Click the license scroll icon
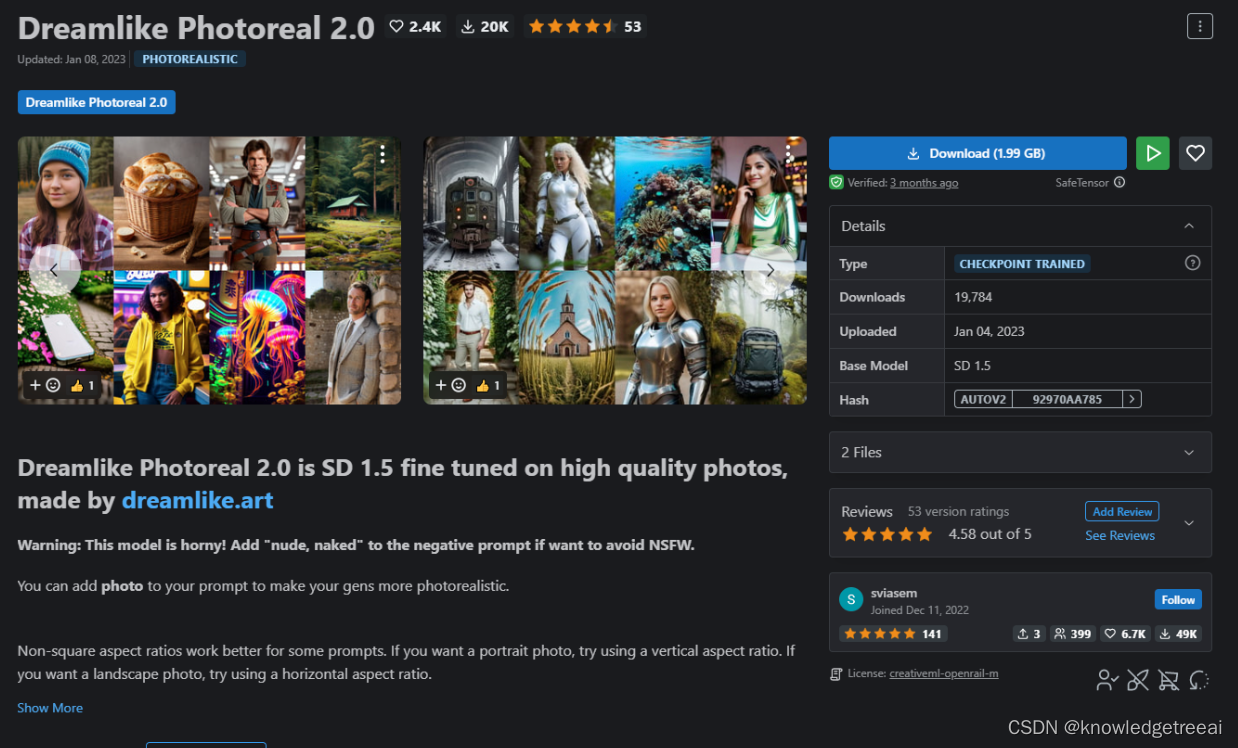The height and width of the screenshot is (748, 1238). [836, 674]
